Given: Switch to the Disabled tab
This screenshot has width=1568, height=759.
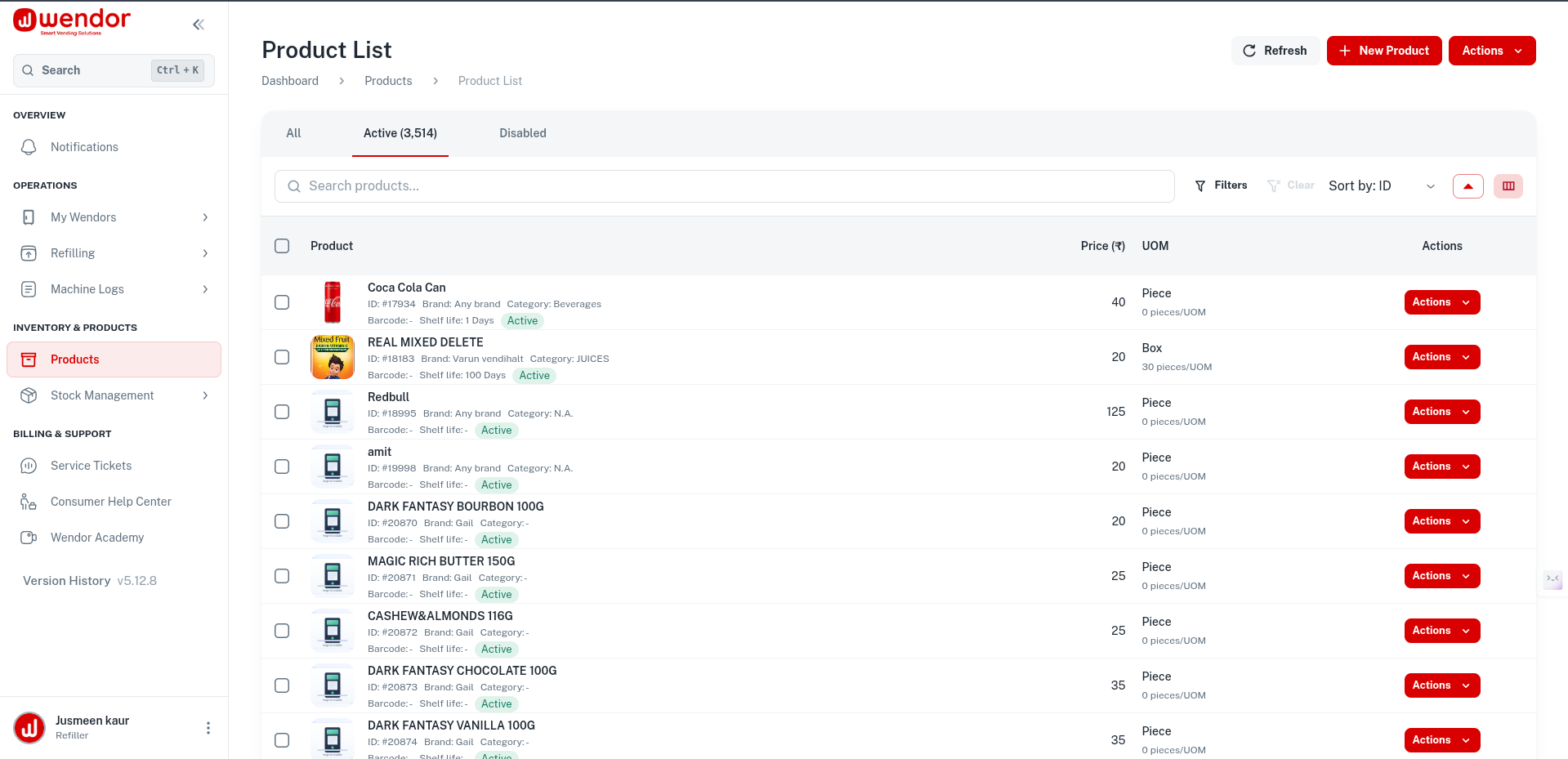Looking at the screenshot, I should 523,133.
